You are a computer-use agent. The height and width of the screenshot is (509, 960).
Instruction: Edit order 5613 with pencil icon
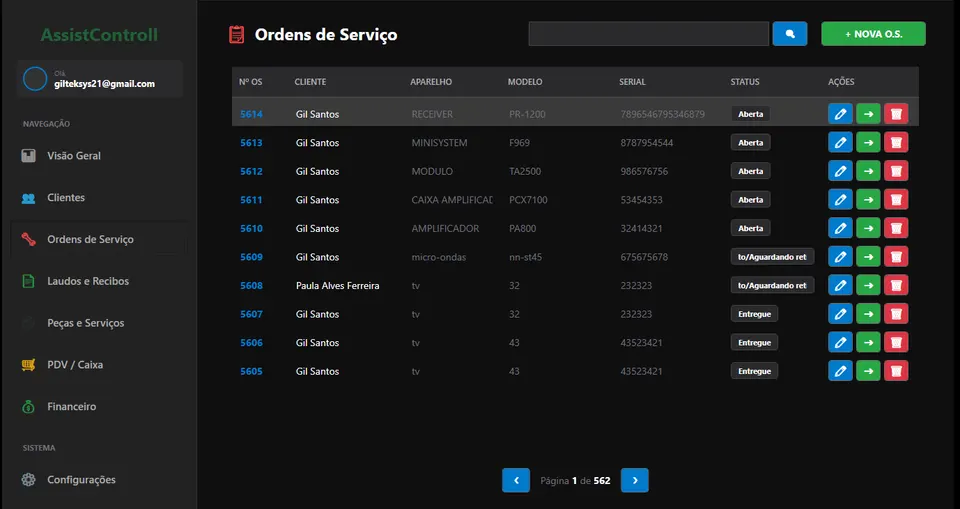tap(840, 143)
